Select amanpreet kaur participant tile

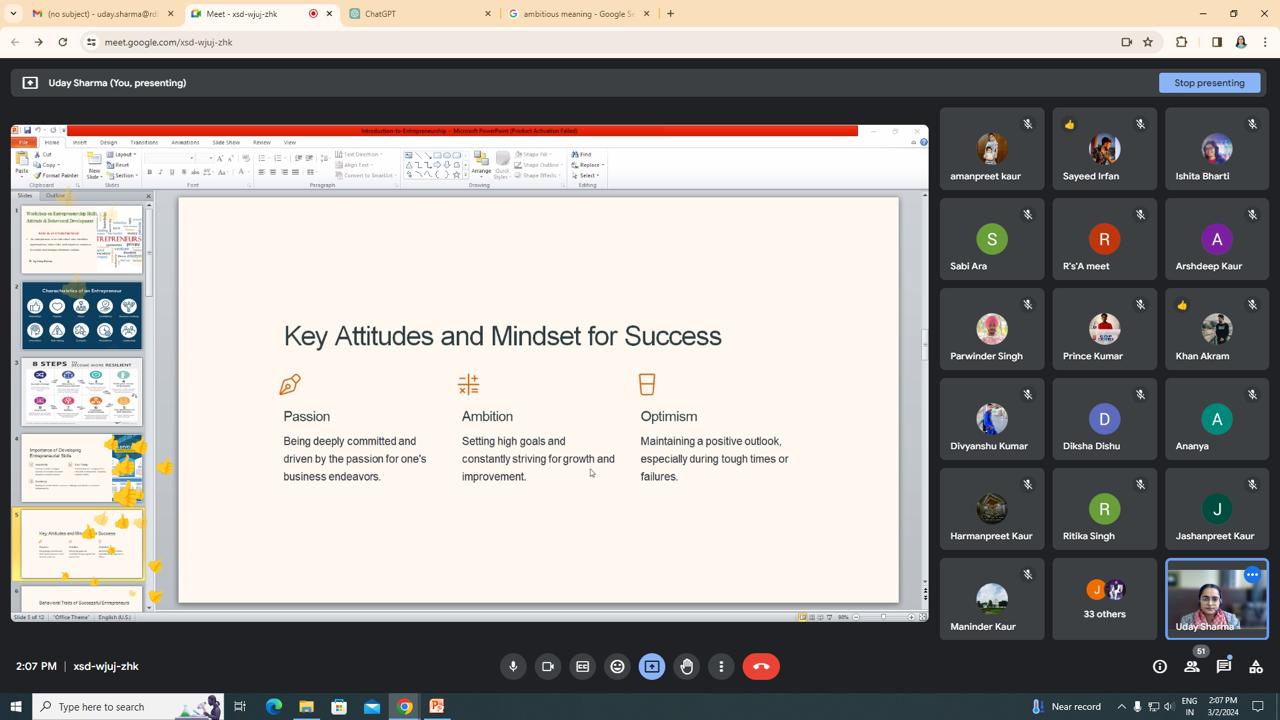992,149
